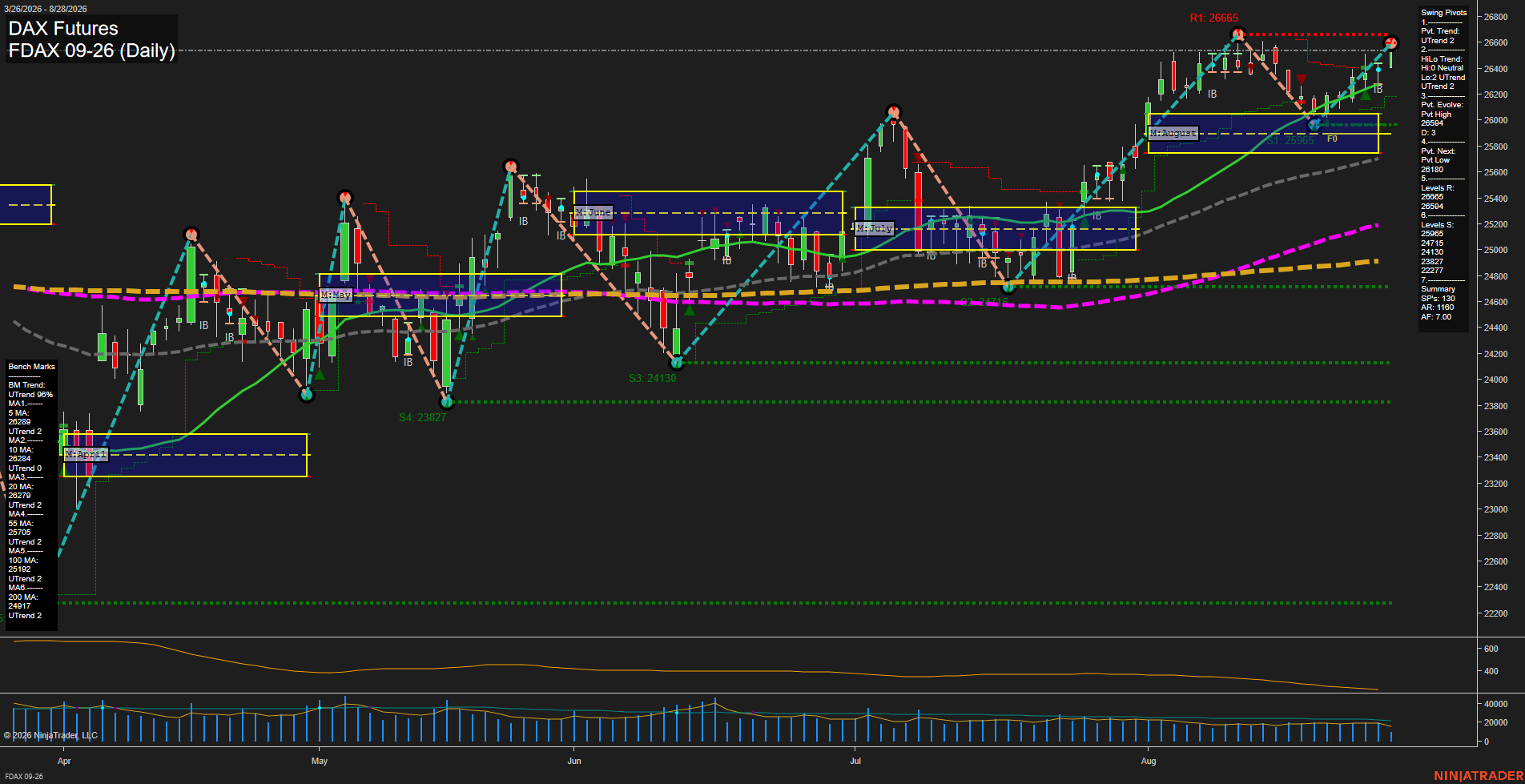
Task: Click the UTrend 96% benchmark trend value
Action: (30, 395)
